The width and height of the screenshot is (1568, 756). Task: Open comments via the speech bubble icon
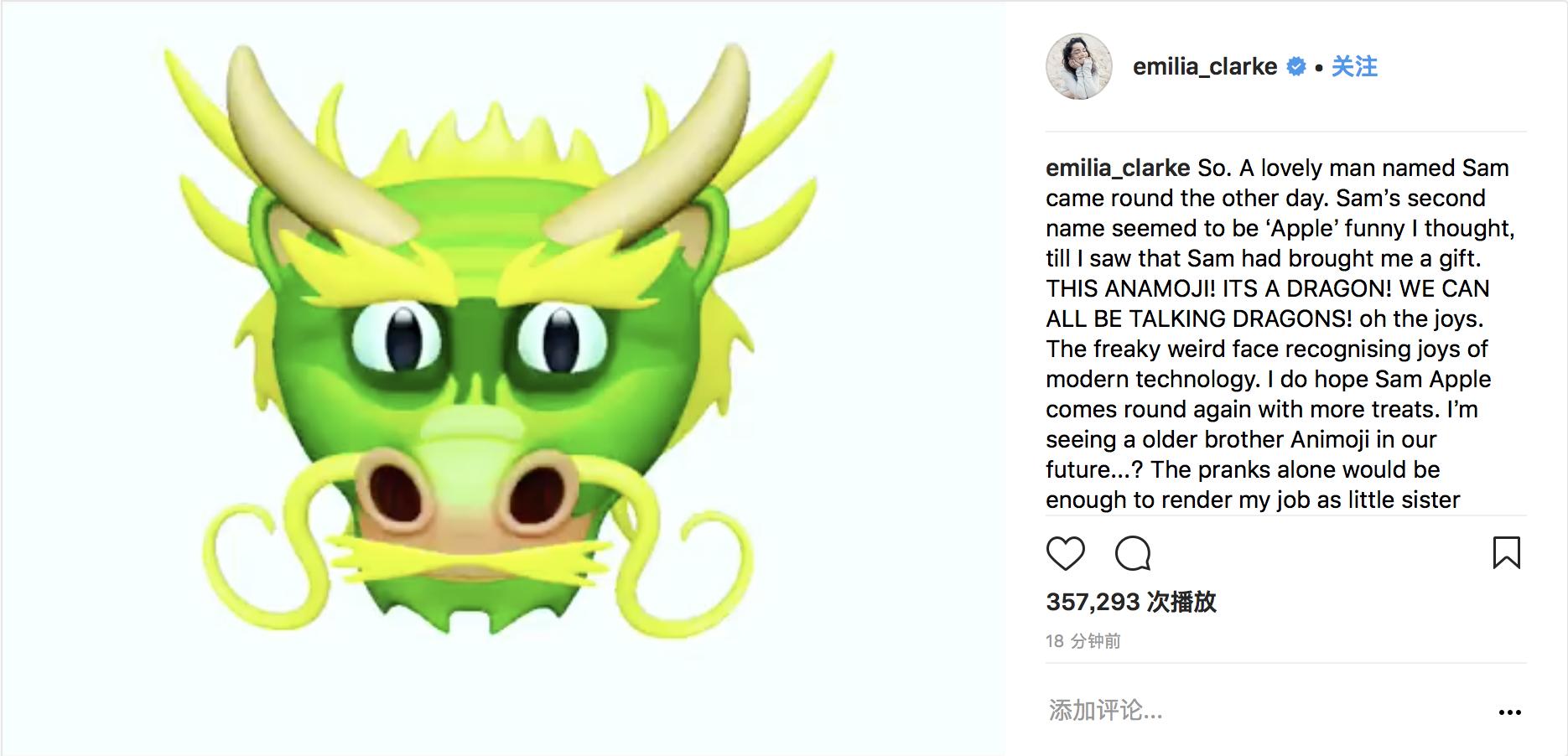(1133, 554)
